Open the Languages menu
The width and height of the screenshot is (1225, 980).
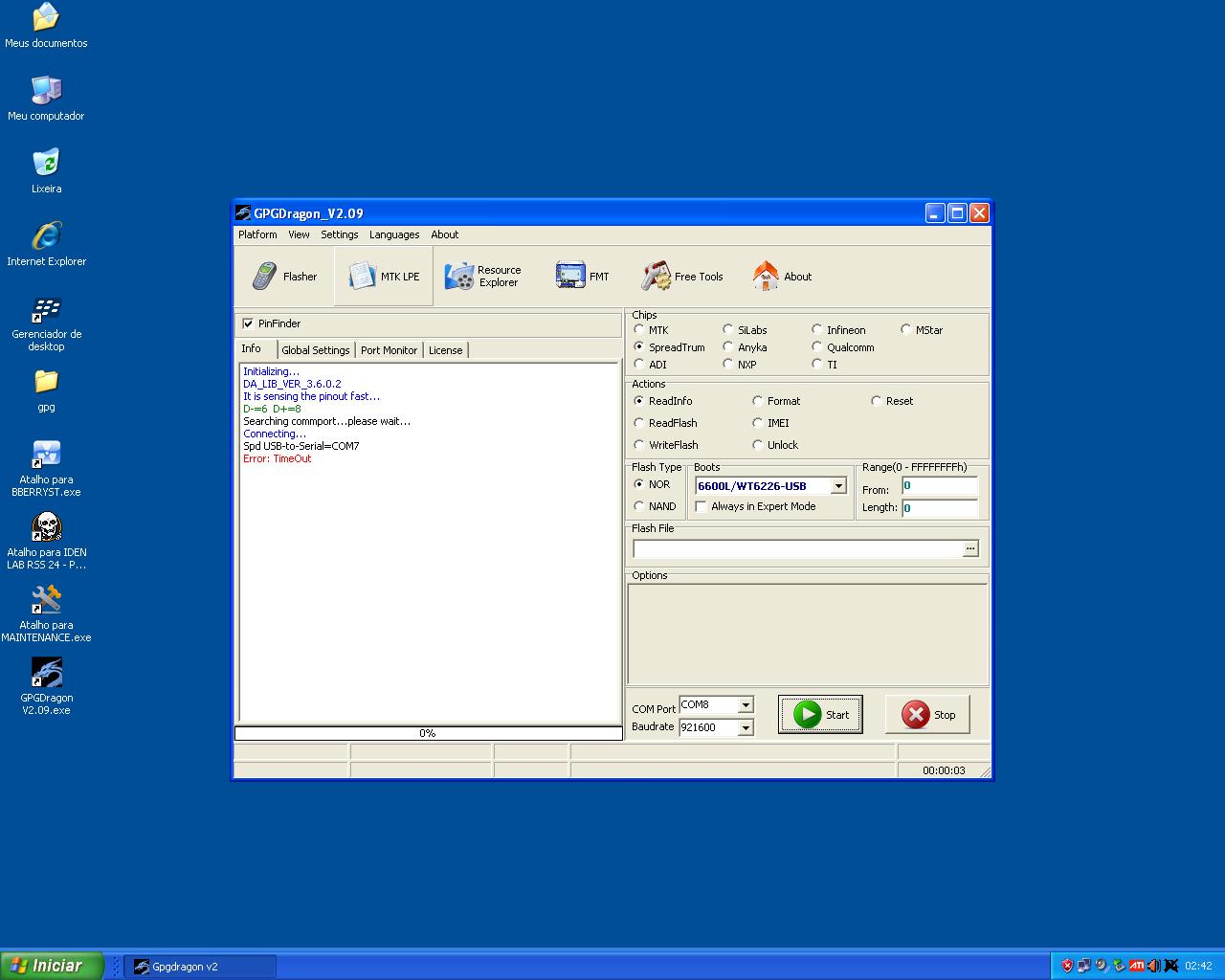pyautogui.click(x=394, y=234)
